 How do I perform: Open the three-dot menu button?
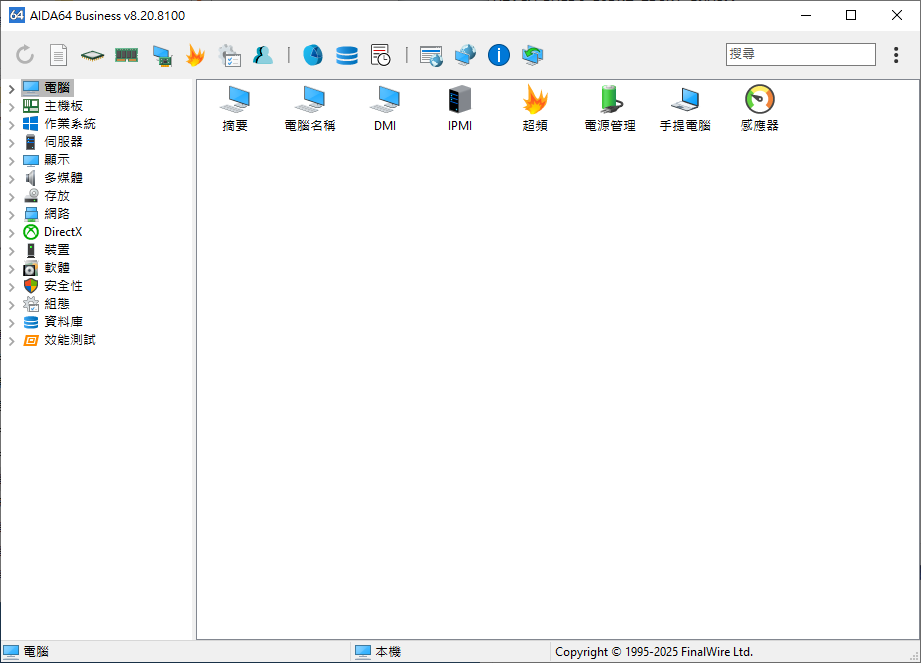pyautogui.click(x=896, y=55)
